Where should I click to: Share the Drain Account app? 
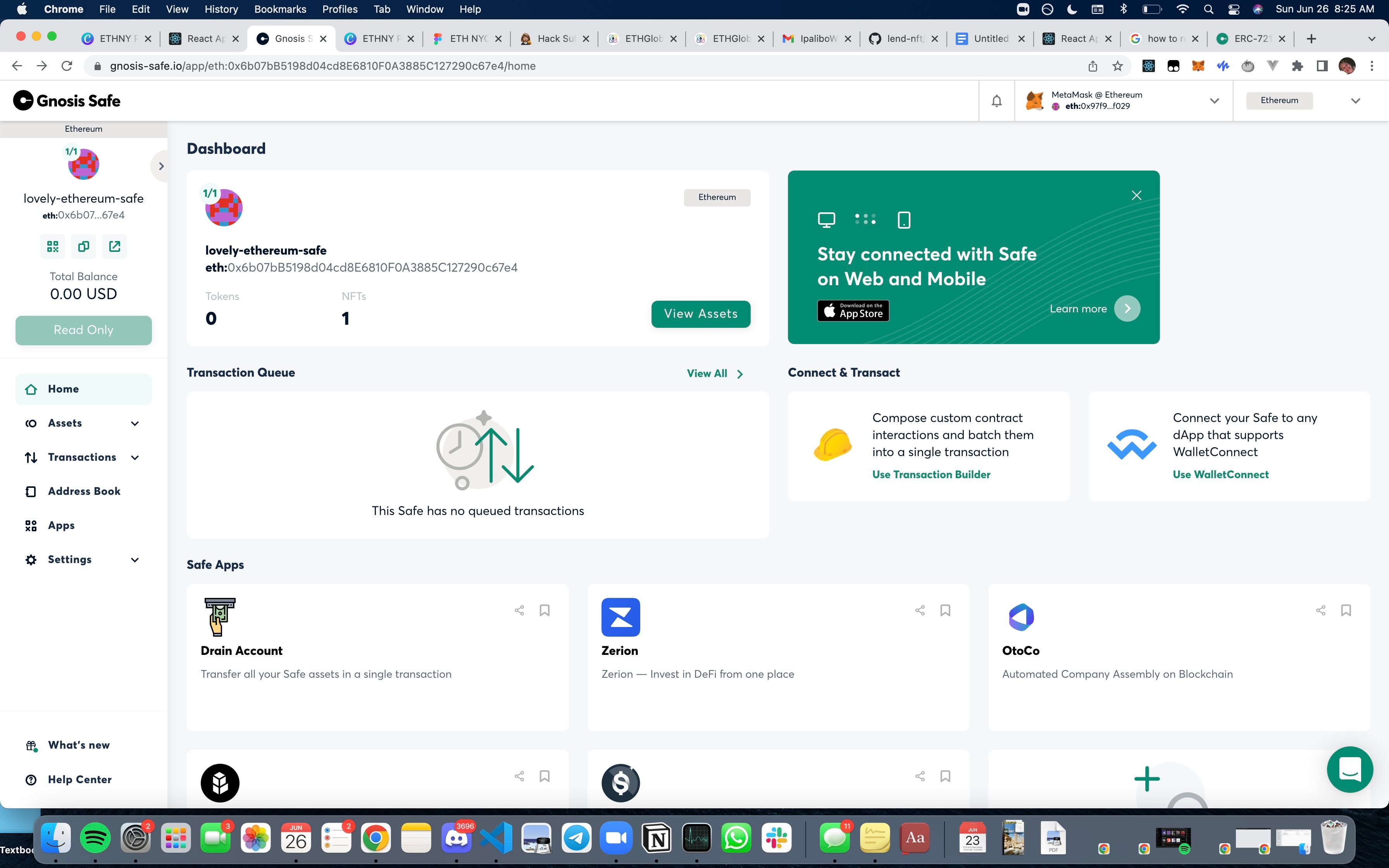click(519, 610)
